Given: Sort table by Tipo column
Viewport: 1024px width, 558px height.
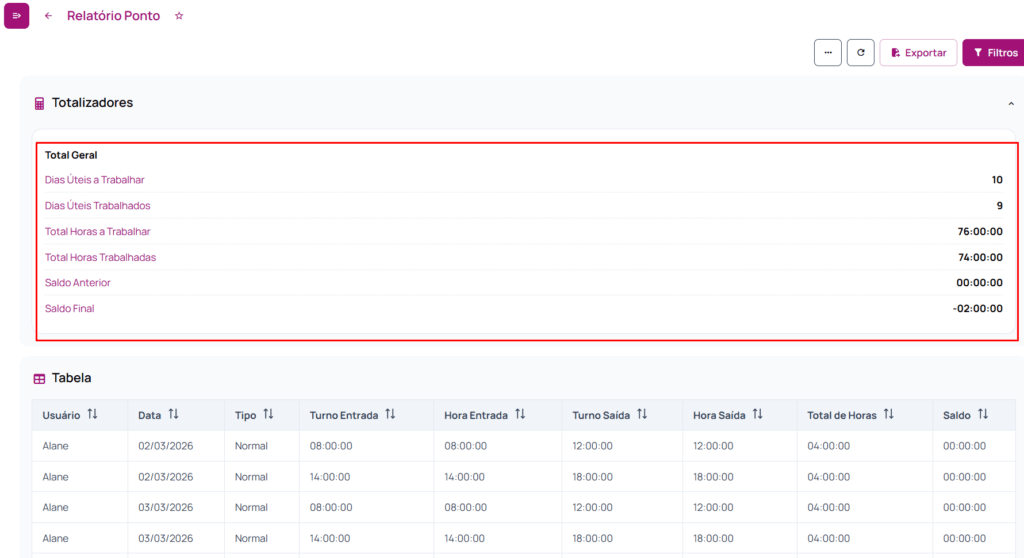Looking at the screenshot, I should (268, 414).
